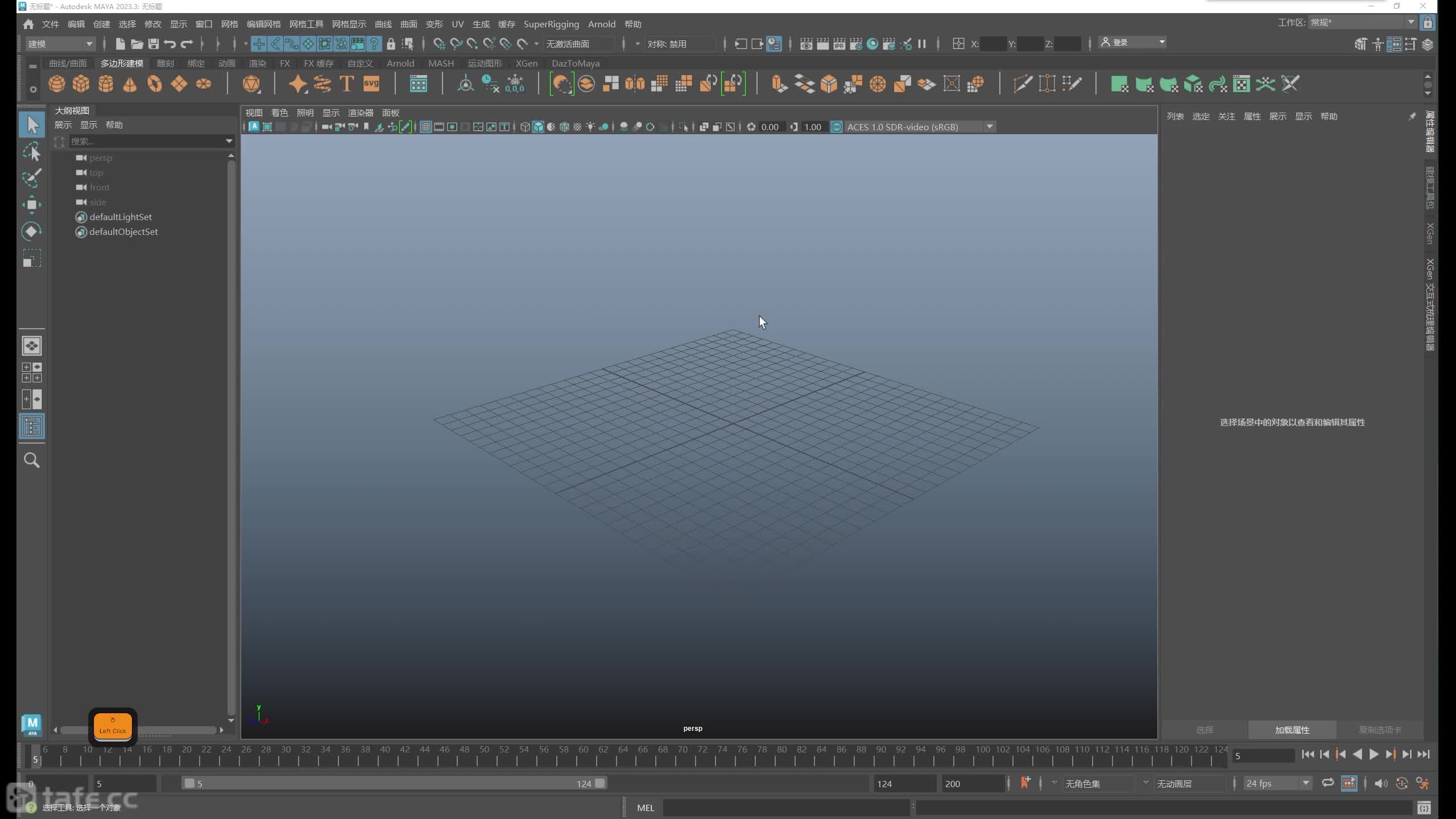Create a polygon sphere from the shelf
The image size is (1456, 819).
coord(56,84)
